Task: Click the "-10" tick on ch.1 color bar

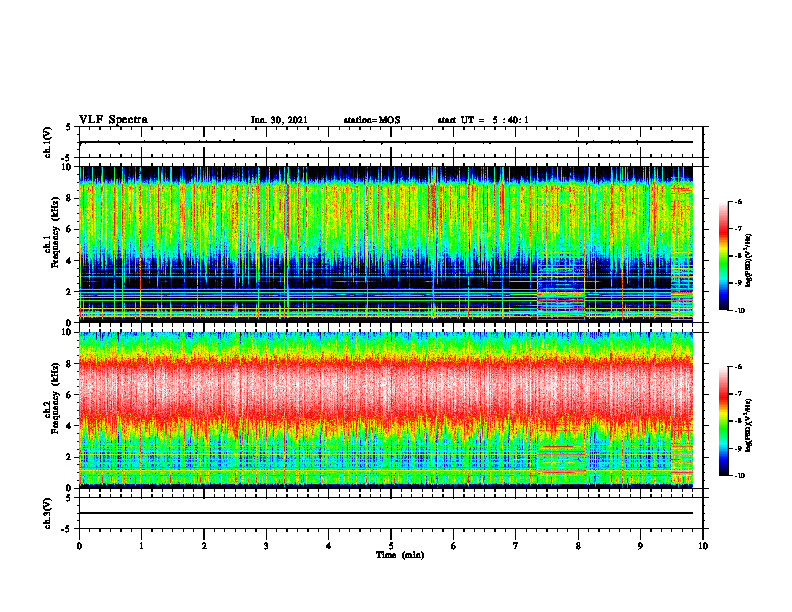Action: point(739,311)
